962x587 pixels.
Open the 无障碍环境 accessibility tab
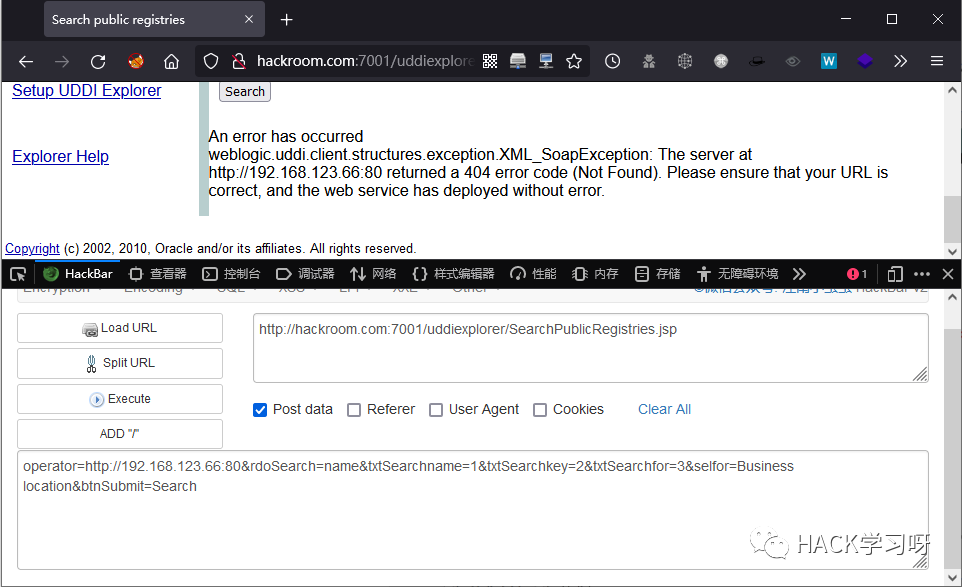[738, 274]
